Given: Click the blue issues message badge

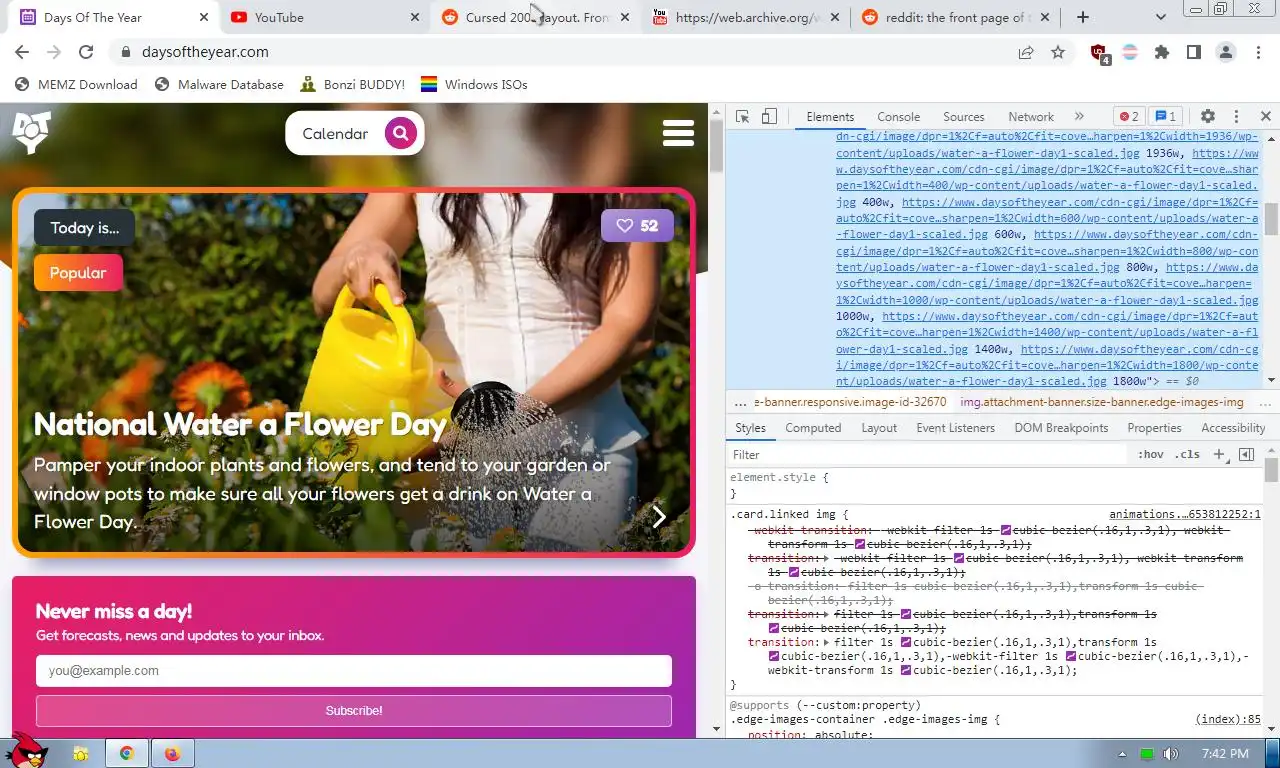Looking at the screenshot, I should pyautogui.click(x=1166, y=117).
